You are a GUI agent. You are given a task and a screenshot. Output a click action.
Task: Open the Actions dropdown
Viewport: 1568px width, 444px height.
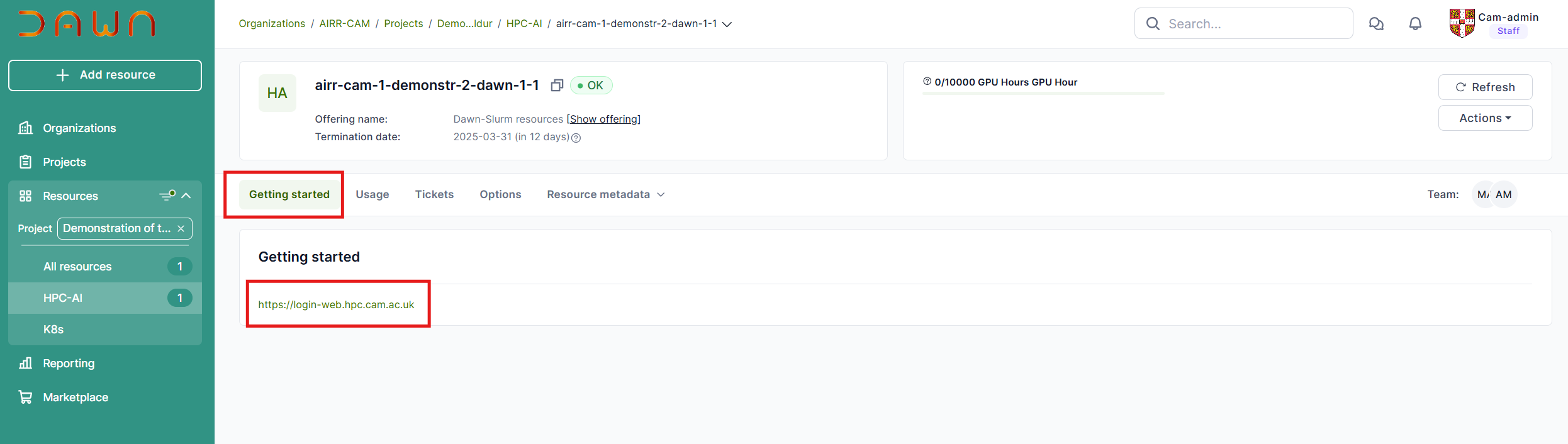(x=1484, y=118)
